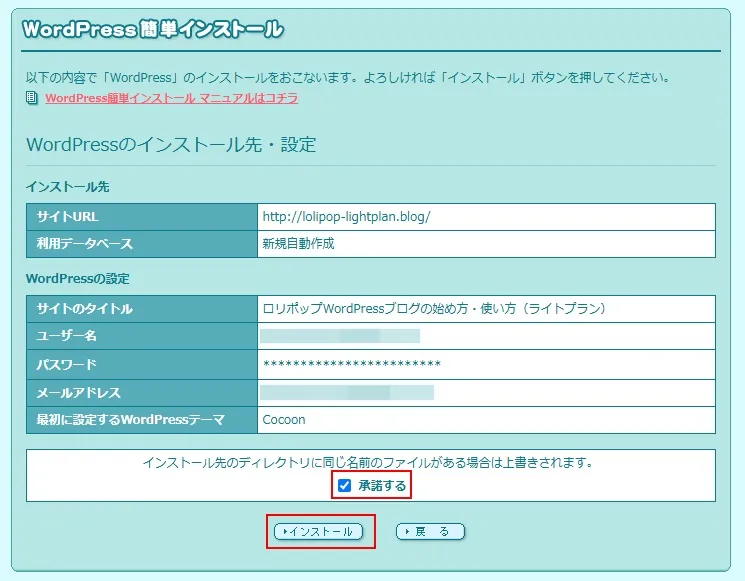The width and height of the screenshot is (745, 581).
Task: Click the WordPress簡単インストール page title
Action: tap(153, 29)
